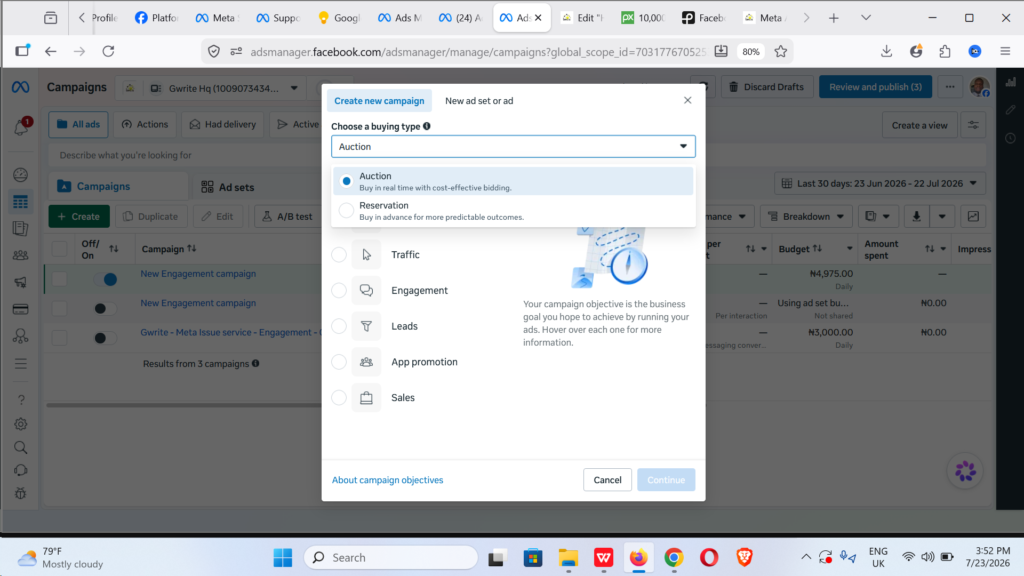Click the Cancel button in dialog
Screen dimensions: 1024x576
pyautogui.click(x=607, y=480)
